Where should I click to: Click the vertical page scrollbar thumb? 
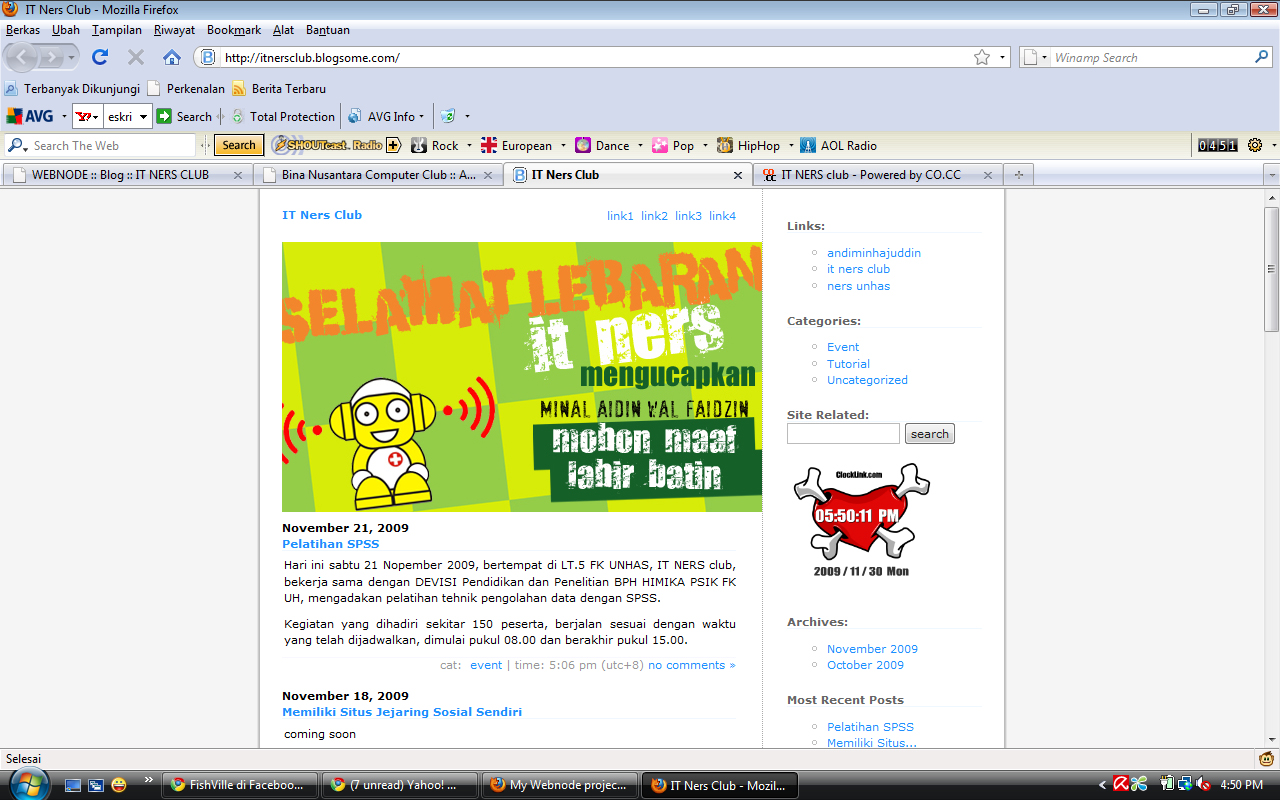[1271, 268]
